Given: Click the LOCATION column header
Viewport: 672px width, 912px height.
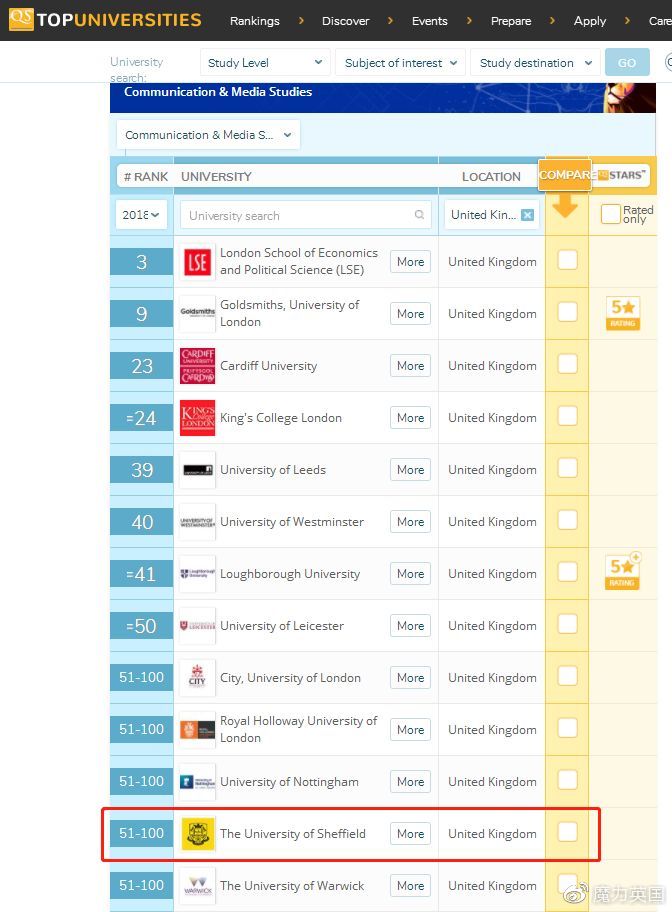Looking at the screenshot, I should click(x=491, y=176).
